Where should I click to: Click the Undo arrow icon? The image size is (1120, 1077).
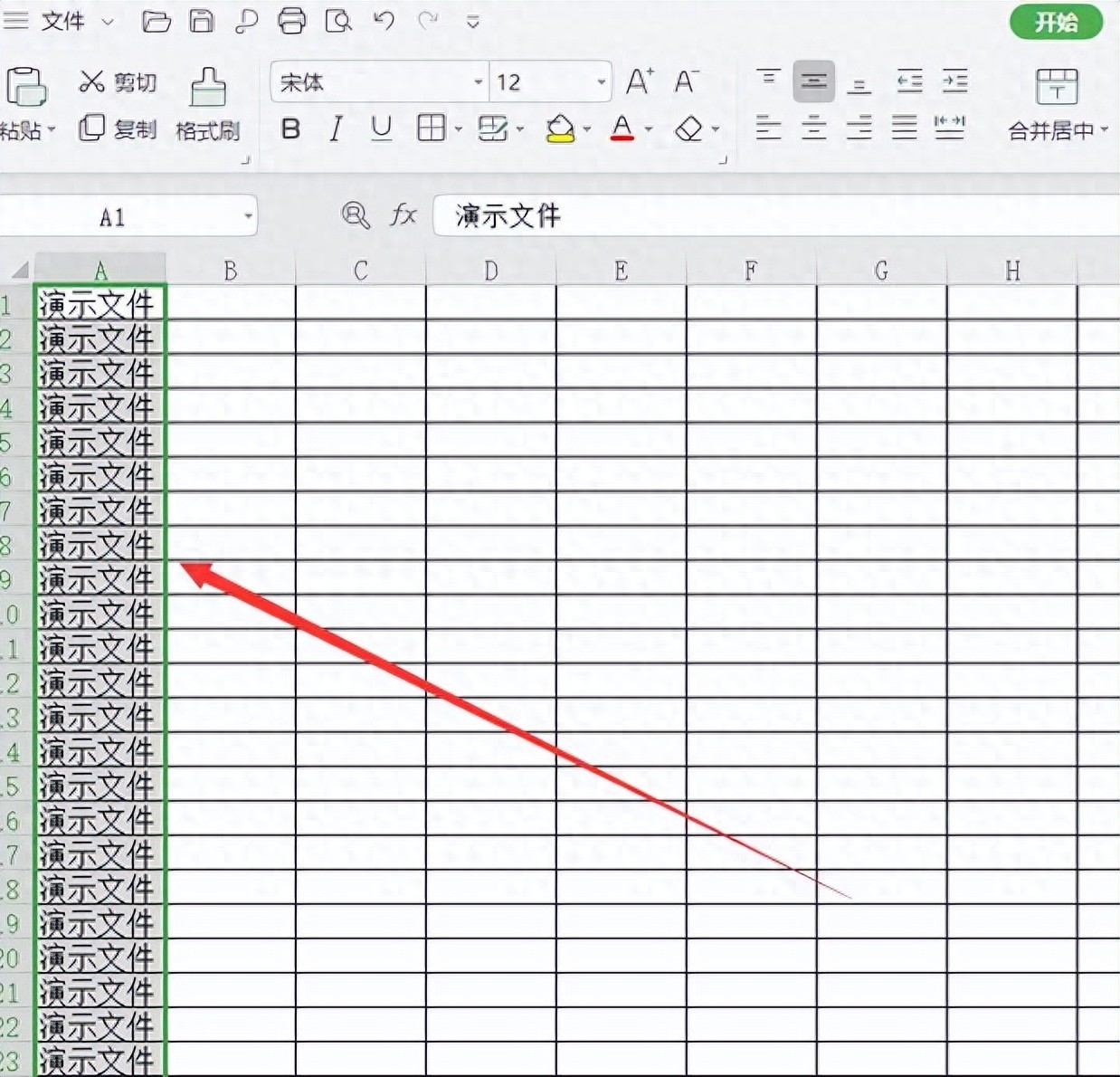click(384, 21)
